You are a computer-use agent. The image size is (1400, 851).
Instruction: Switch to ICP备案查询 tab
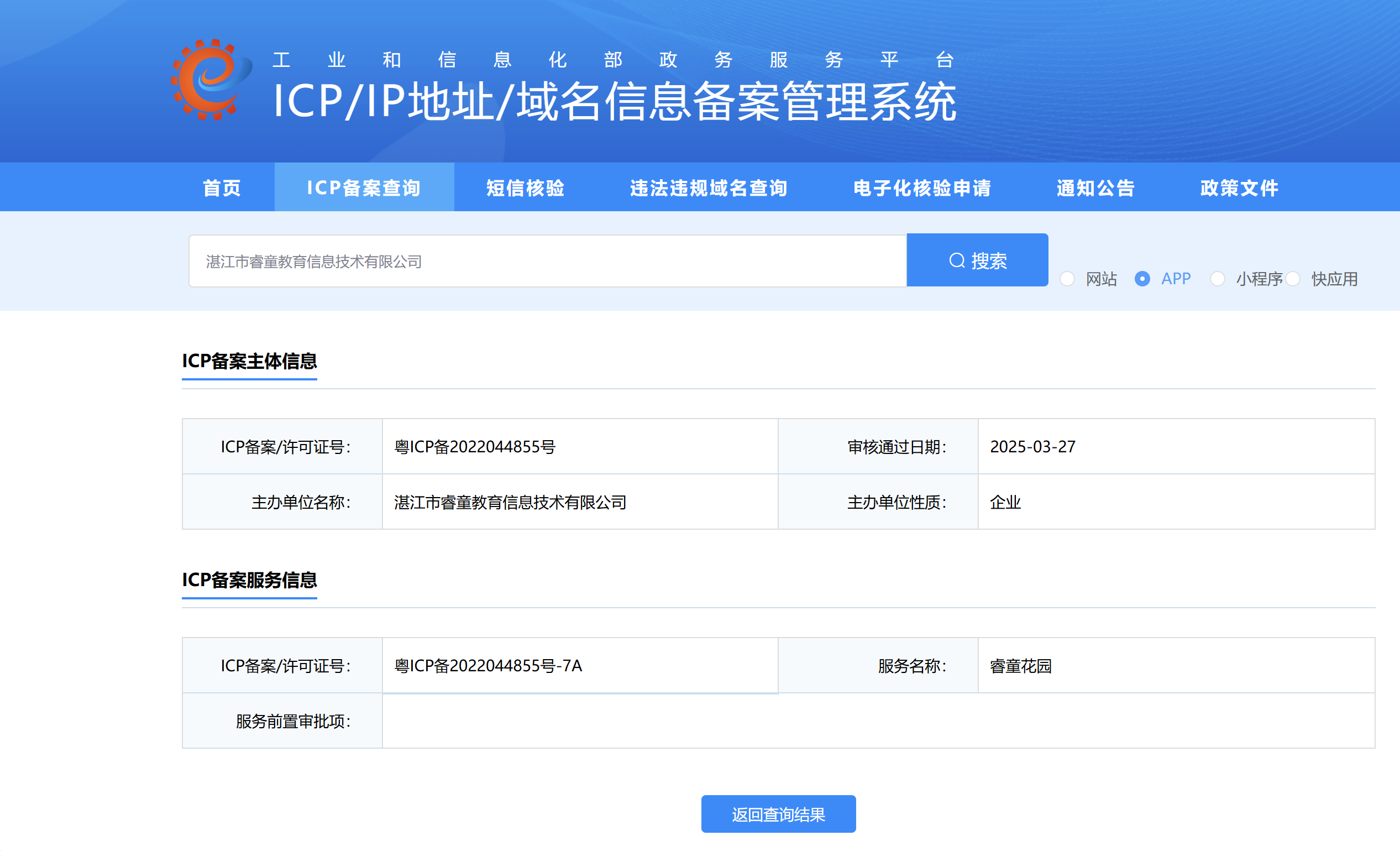[x=364, y=187]
